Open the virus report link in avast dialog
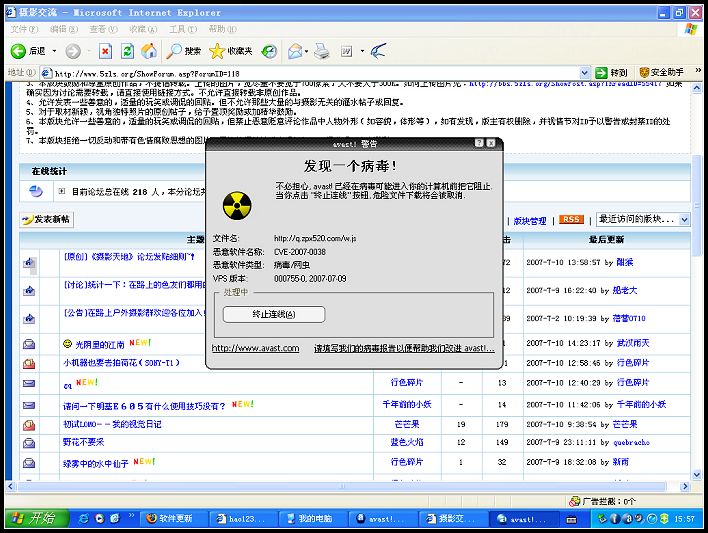This screenshot has width=708, height=533. tap(404, 348)
